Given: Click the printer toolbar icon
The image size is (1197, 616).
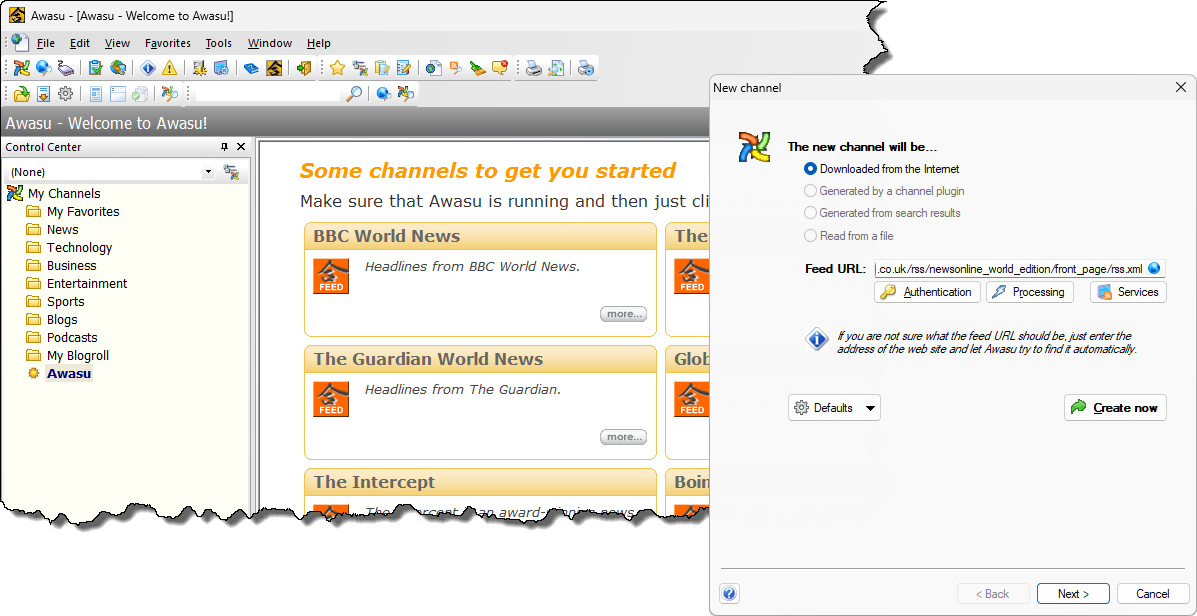Looking at the screenshot, I should pyautogui.click(x=534, y=68).
